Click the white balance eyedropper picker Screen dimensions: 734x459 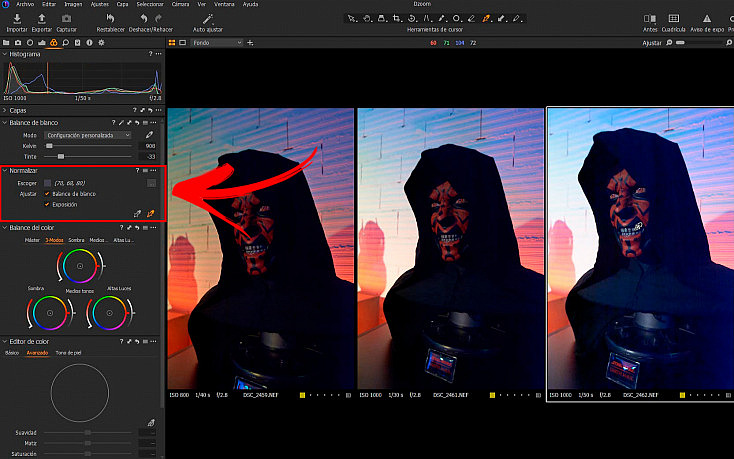[149, 135]
